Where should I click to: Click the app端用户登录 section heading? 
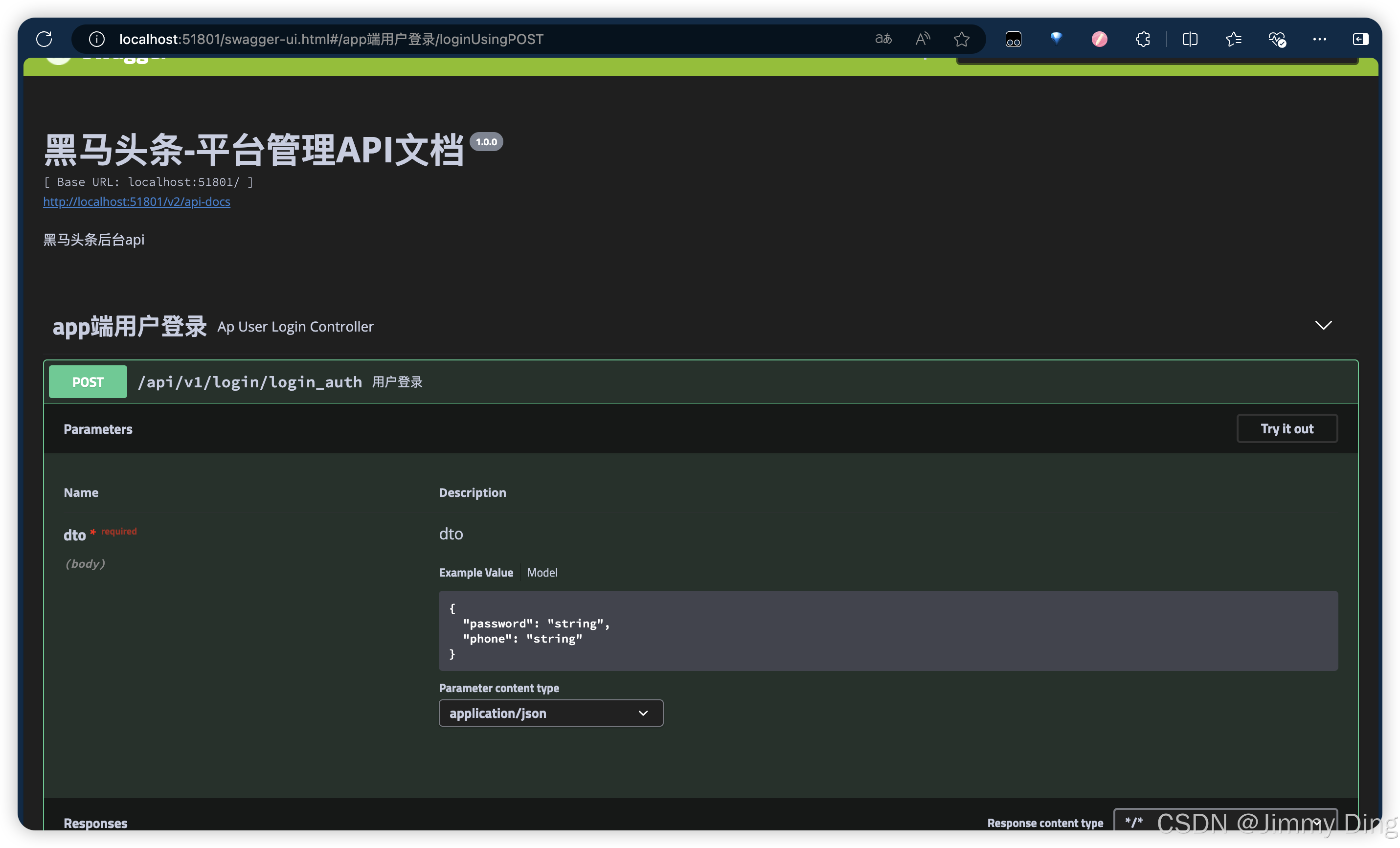click(130, 327)
